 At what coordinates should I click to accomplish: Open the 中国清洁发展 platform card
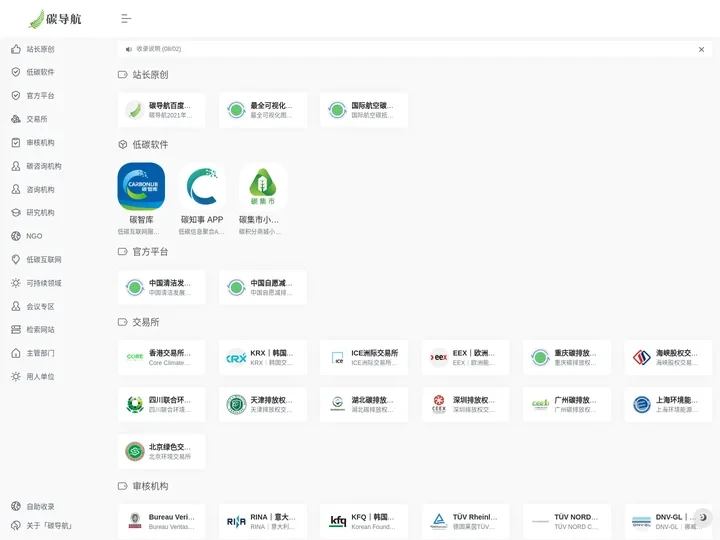pyautogui.click(x=162, y=287)
